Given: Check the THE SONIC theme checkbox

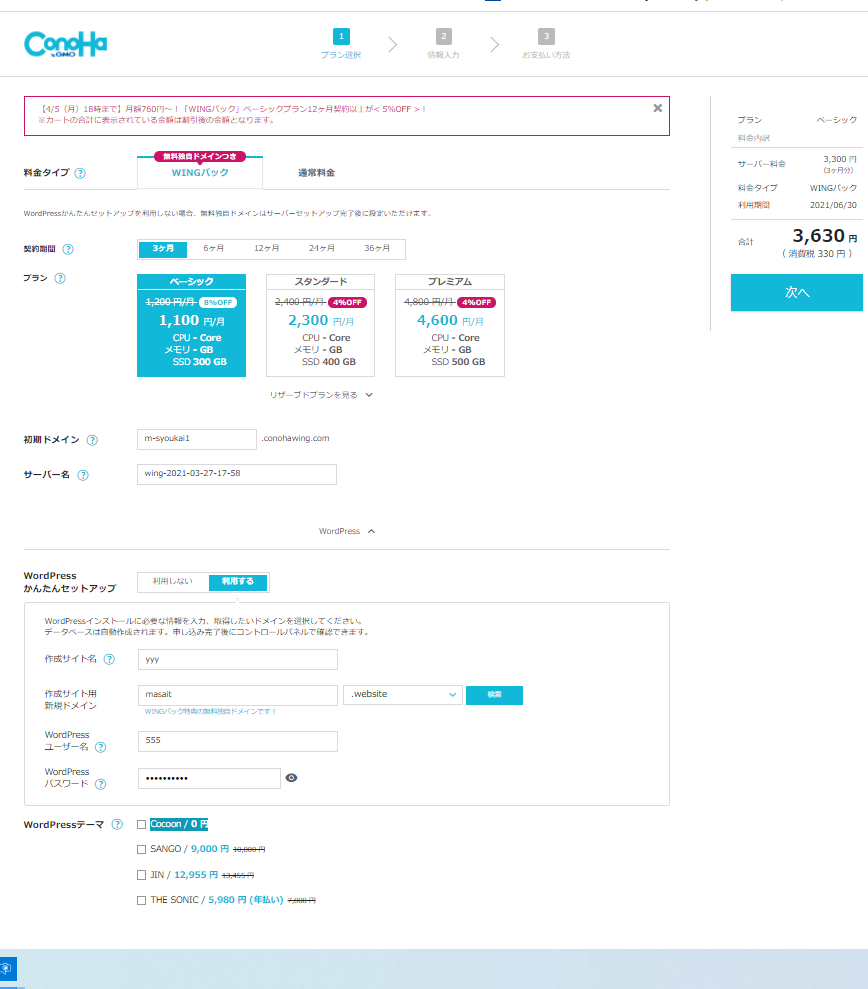Looking at the screenshot, I should (141, 900).
